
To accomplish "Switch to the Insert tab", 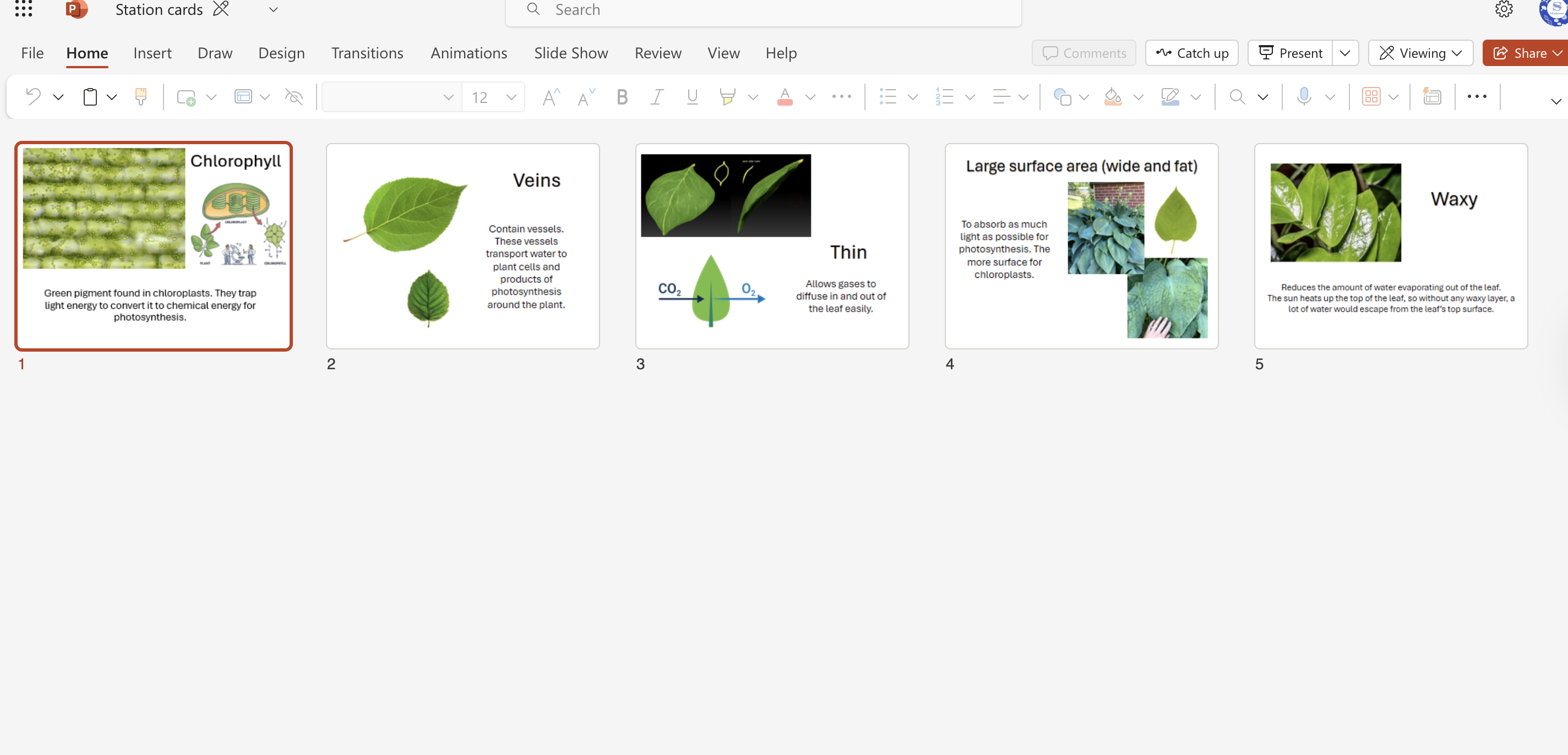I will 152,53.
